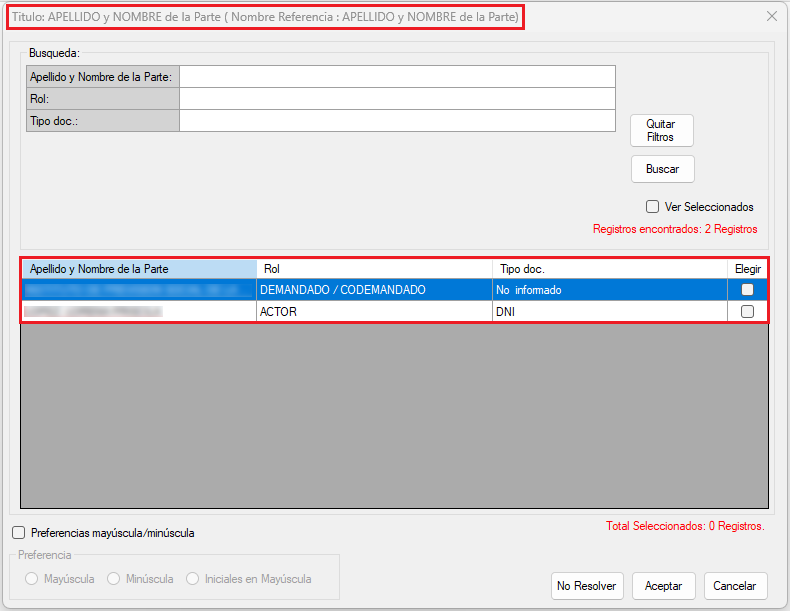Click the No Resolver button
This screenshot has width=790, height=611.
click(x=586, y=585)
